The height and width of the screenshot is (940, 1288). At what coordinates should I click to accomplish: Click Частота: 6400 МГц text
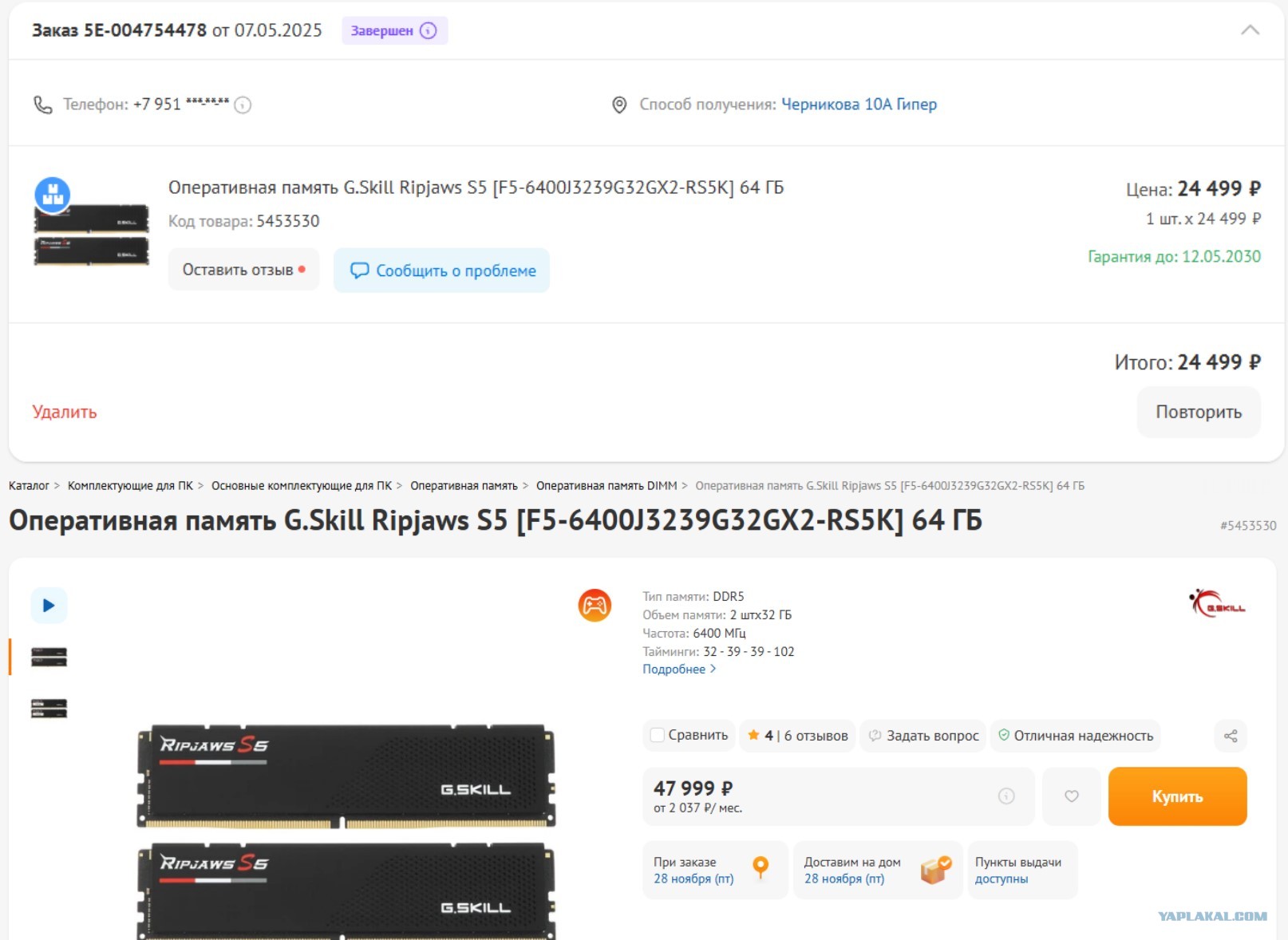(x=694, y=633)
